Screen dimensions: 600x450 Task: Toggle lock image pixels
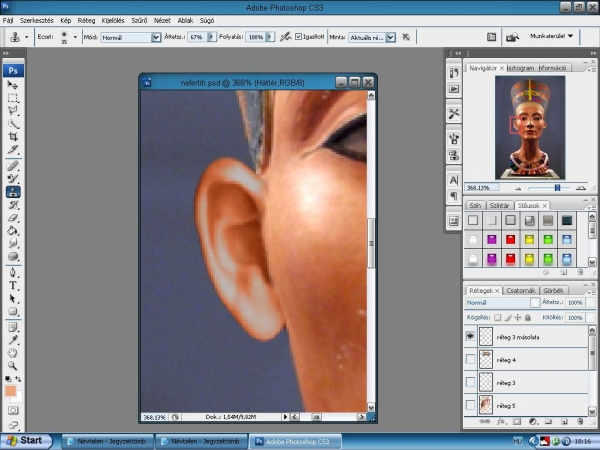pyautogui.click(x=508, y=318)
